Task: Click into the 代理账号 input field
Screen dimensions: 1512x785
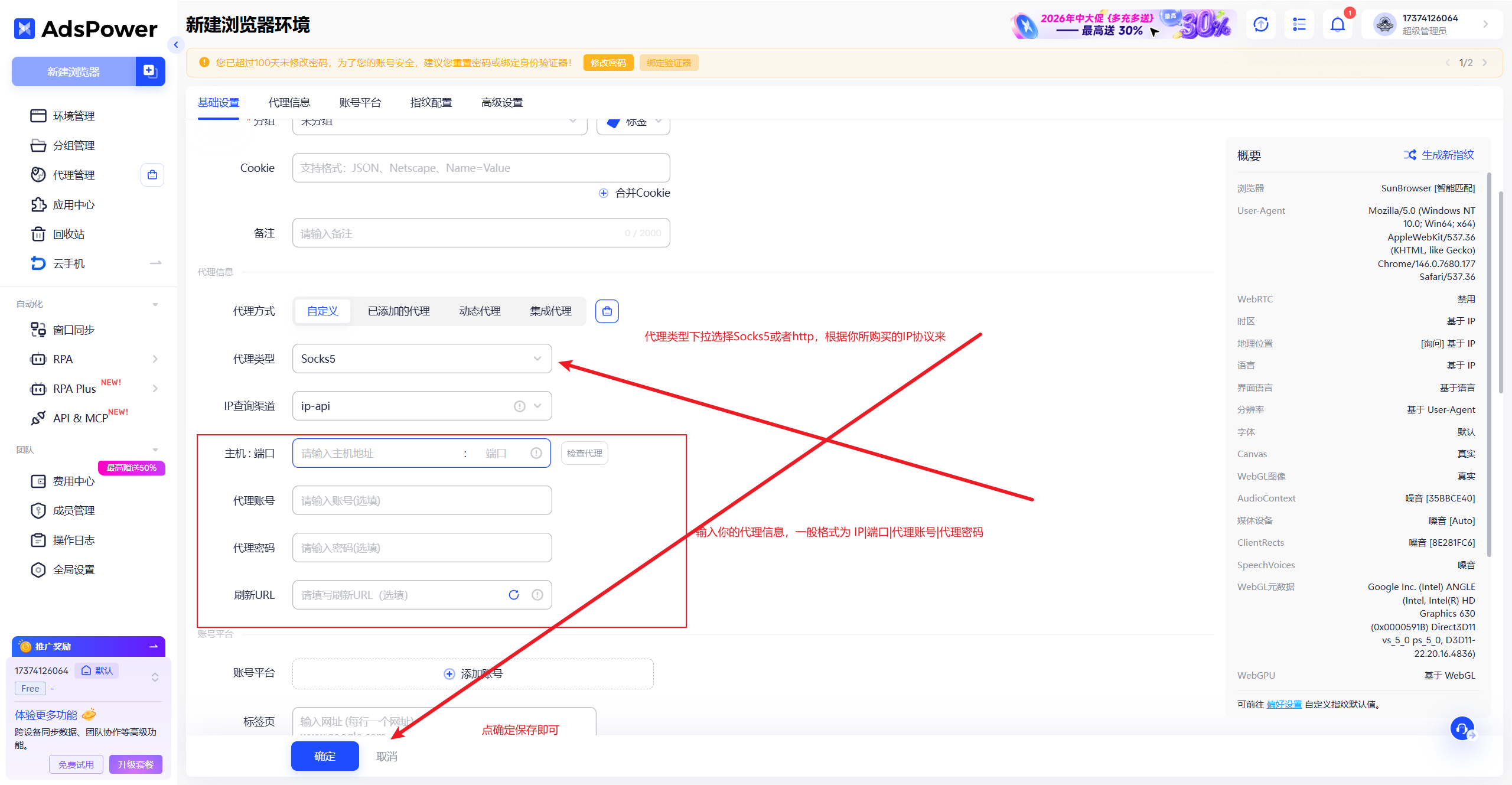Action: [x=422, y=500]
